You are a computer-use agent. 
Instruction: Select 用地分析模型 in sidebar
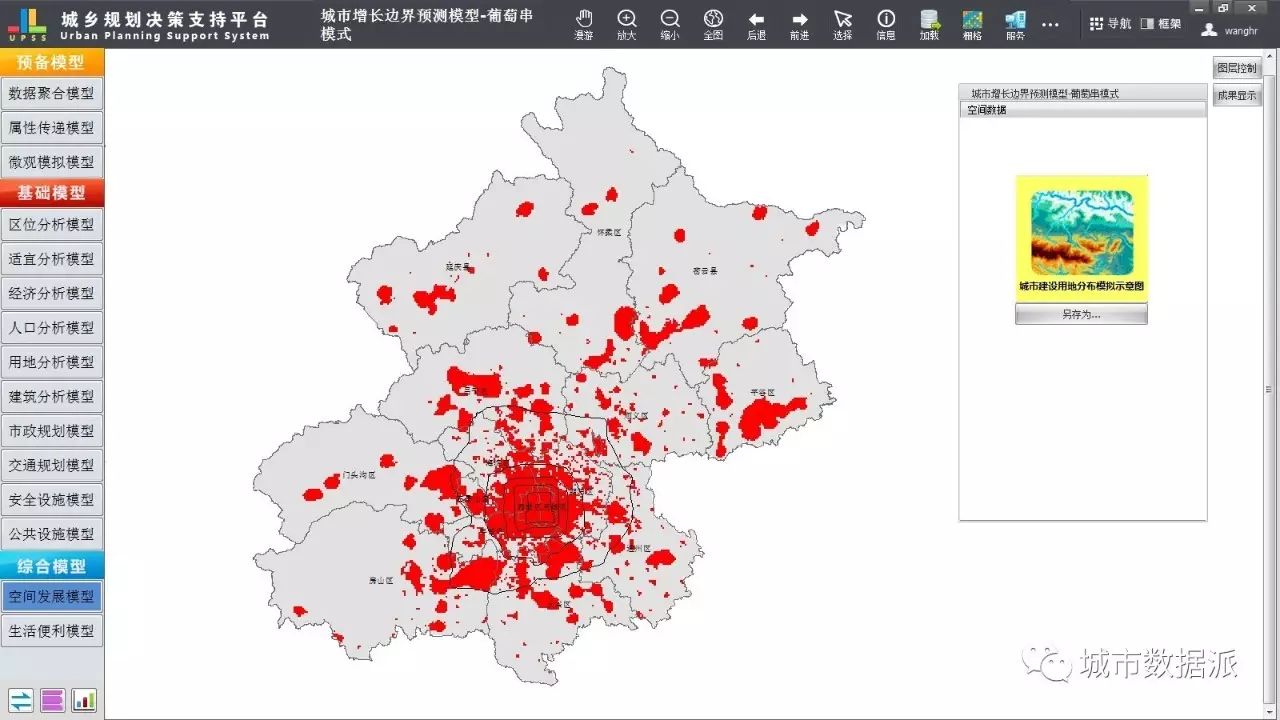point(52,362)
